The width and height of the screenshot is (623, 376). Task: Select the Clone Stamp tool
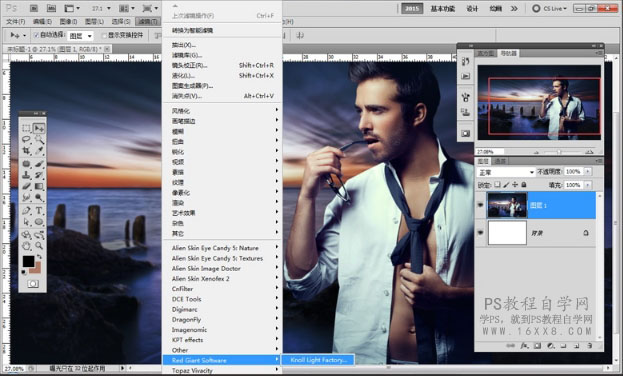pos(27,175)
